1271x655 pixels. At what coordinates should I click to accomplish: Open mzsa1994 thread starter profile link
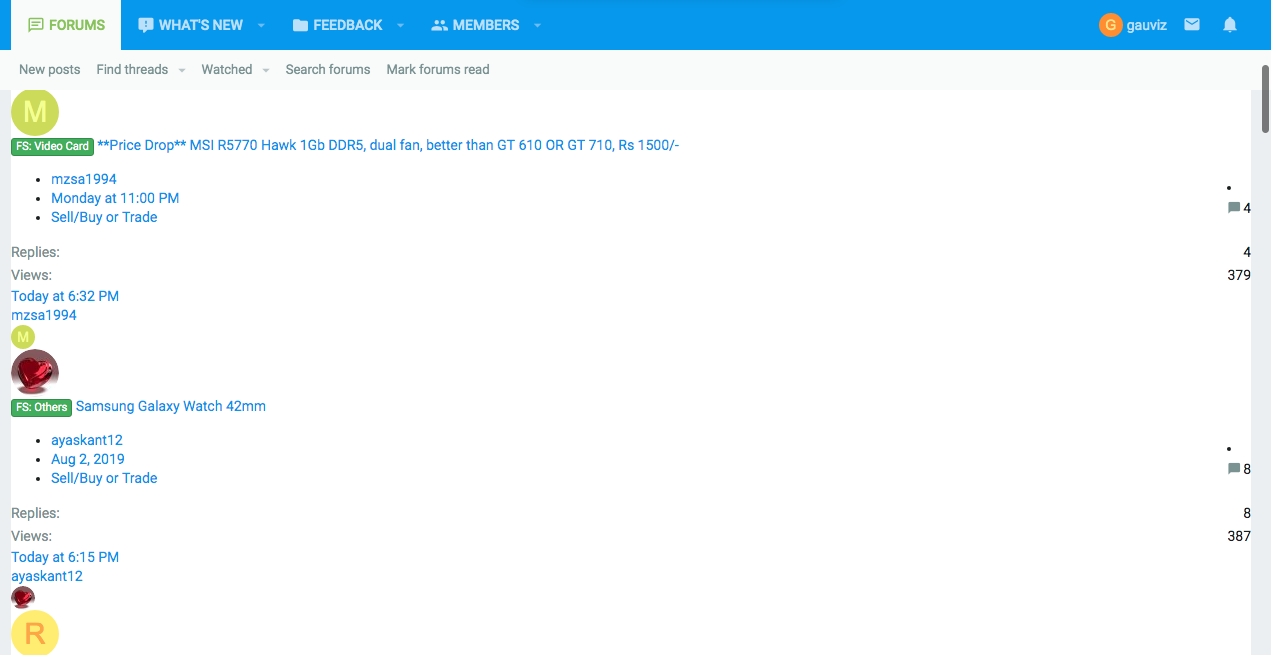[84, 179]
